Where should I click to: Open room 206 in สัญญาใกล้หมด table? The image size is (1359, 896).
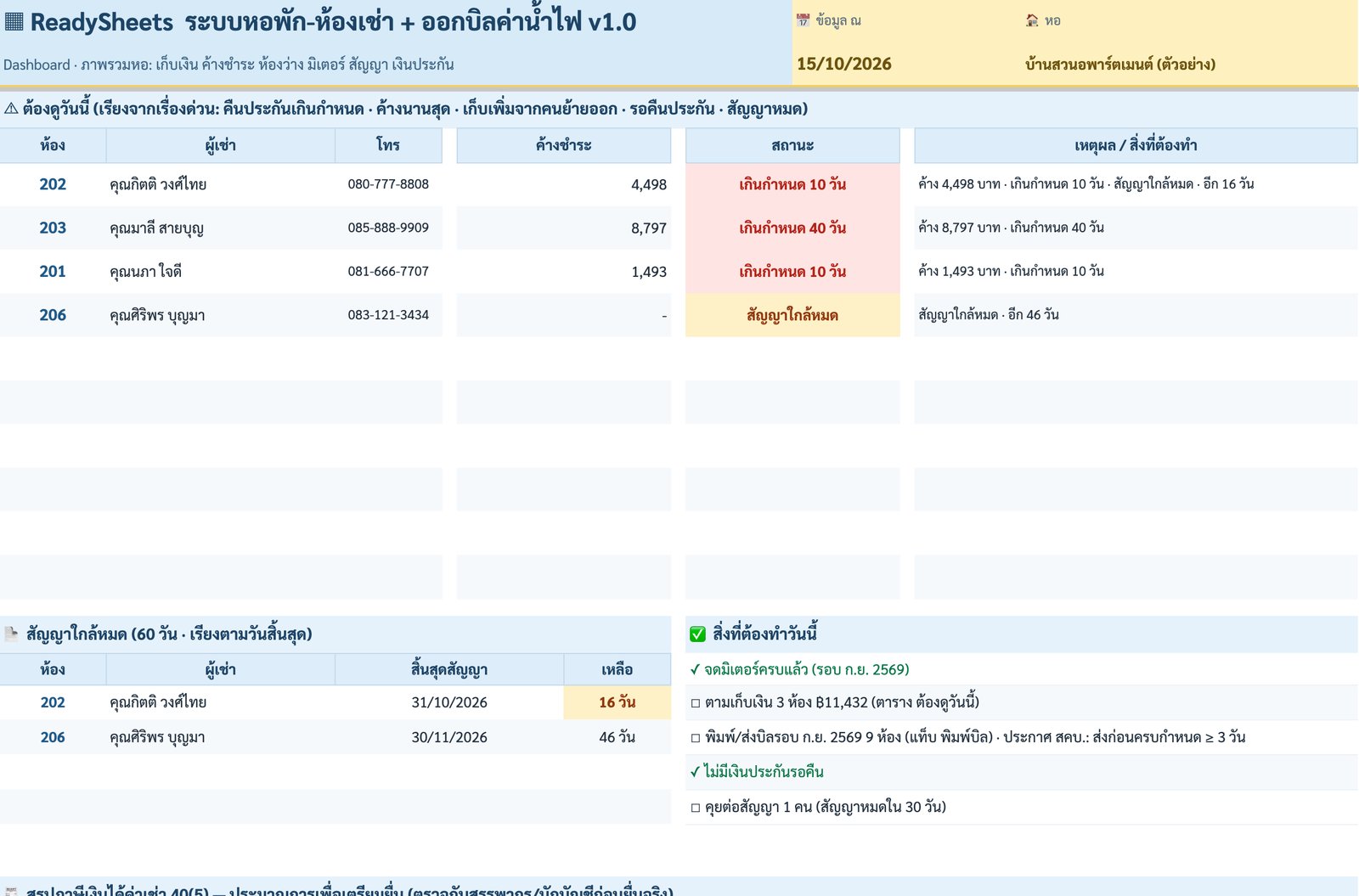pyautogui.click(x=53, y=737)
